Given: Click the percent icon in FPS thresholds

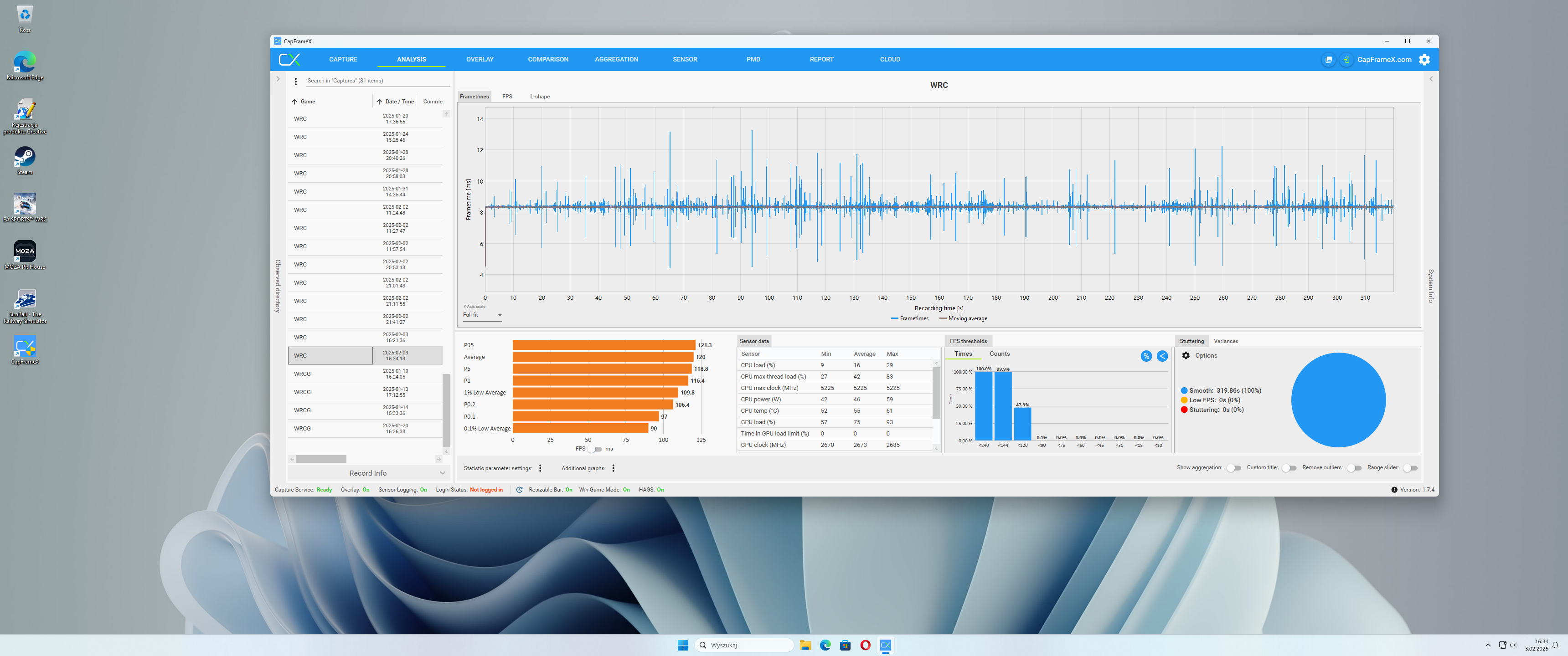Looking at the screenshot, I should [1146, 356].
